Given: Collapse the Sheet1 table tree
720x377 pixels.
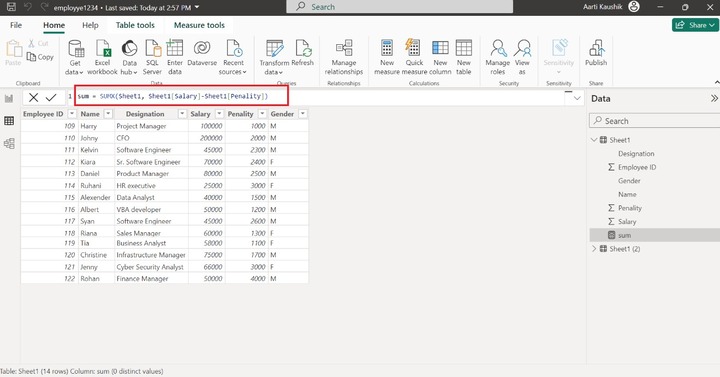Looking at the screenshot, I should coord(594,140).
